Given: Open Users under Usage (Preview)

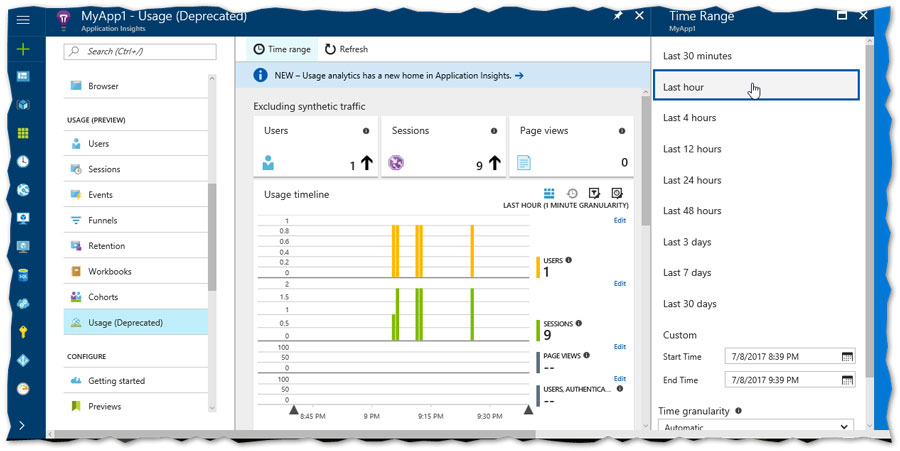Looking at the screenshot, I should [135, 143].
